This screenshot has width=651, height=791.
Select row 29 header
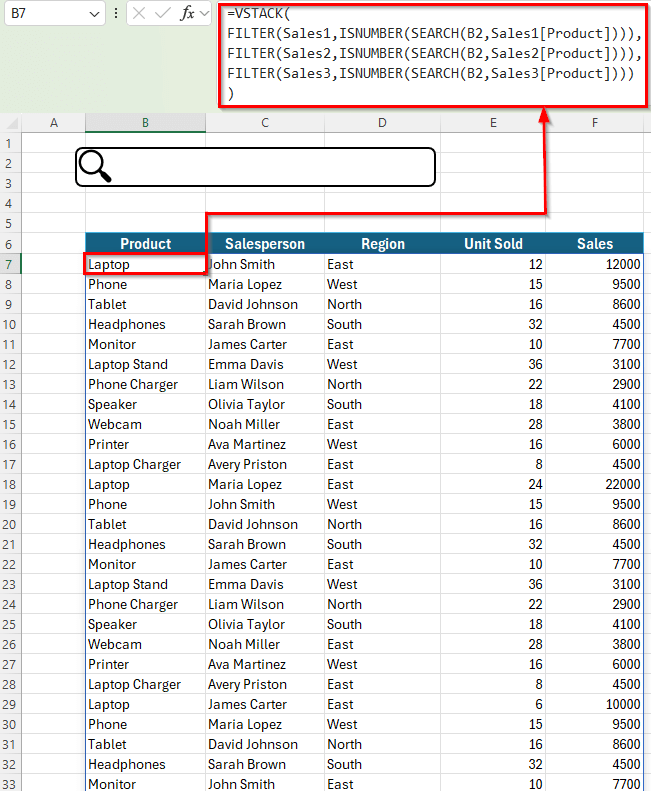(11, 704)
